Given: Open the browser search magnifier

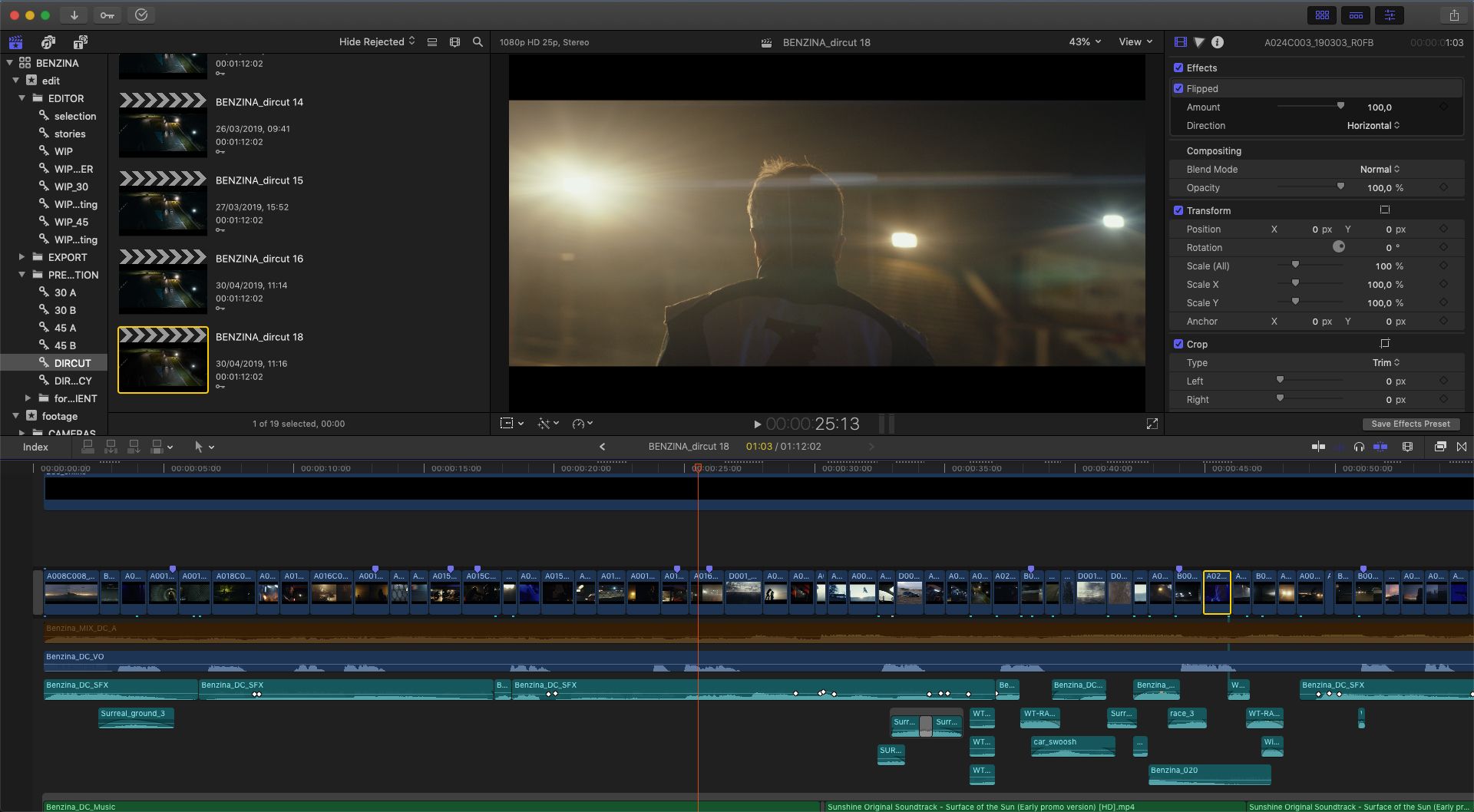Looking at the screenshot, I should [x=478, y=42].
